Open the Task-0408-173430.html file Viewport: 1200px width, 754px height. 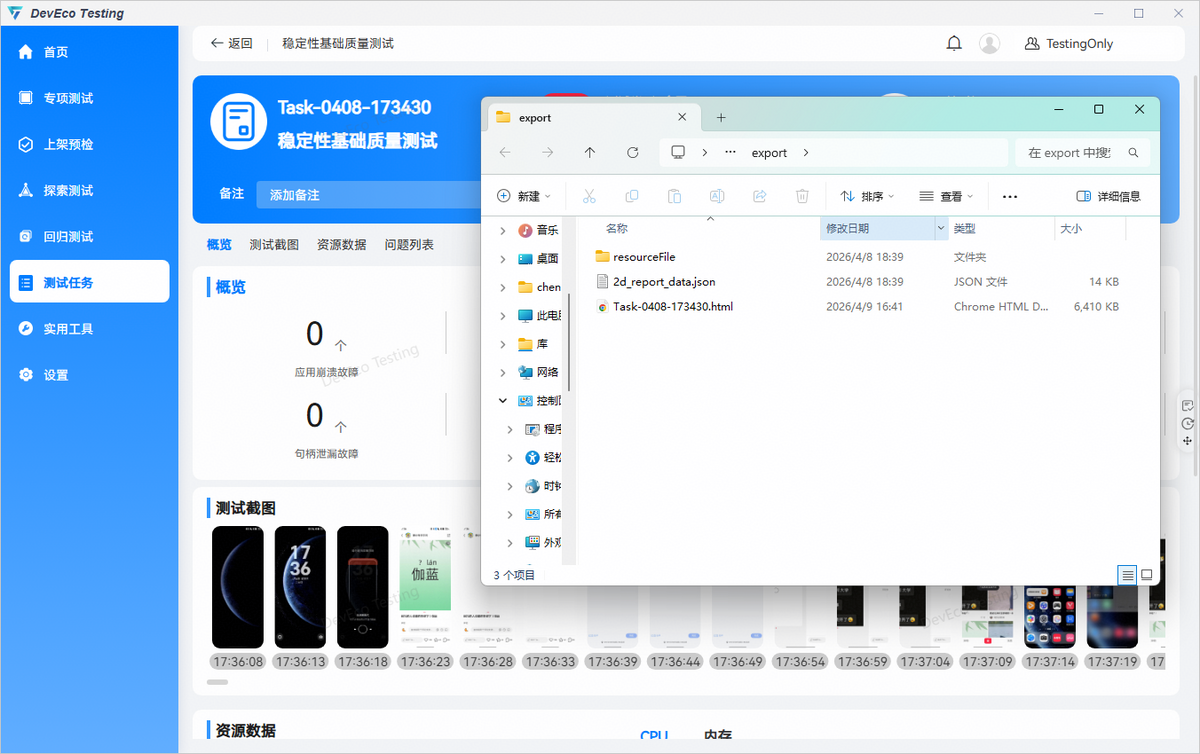pos(672,307)
